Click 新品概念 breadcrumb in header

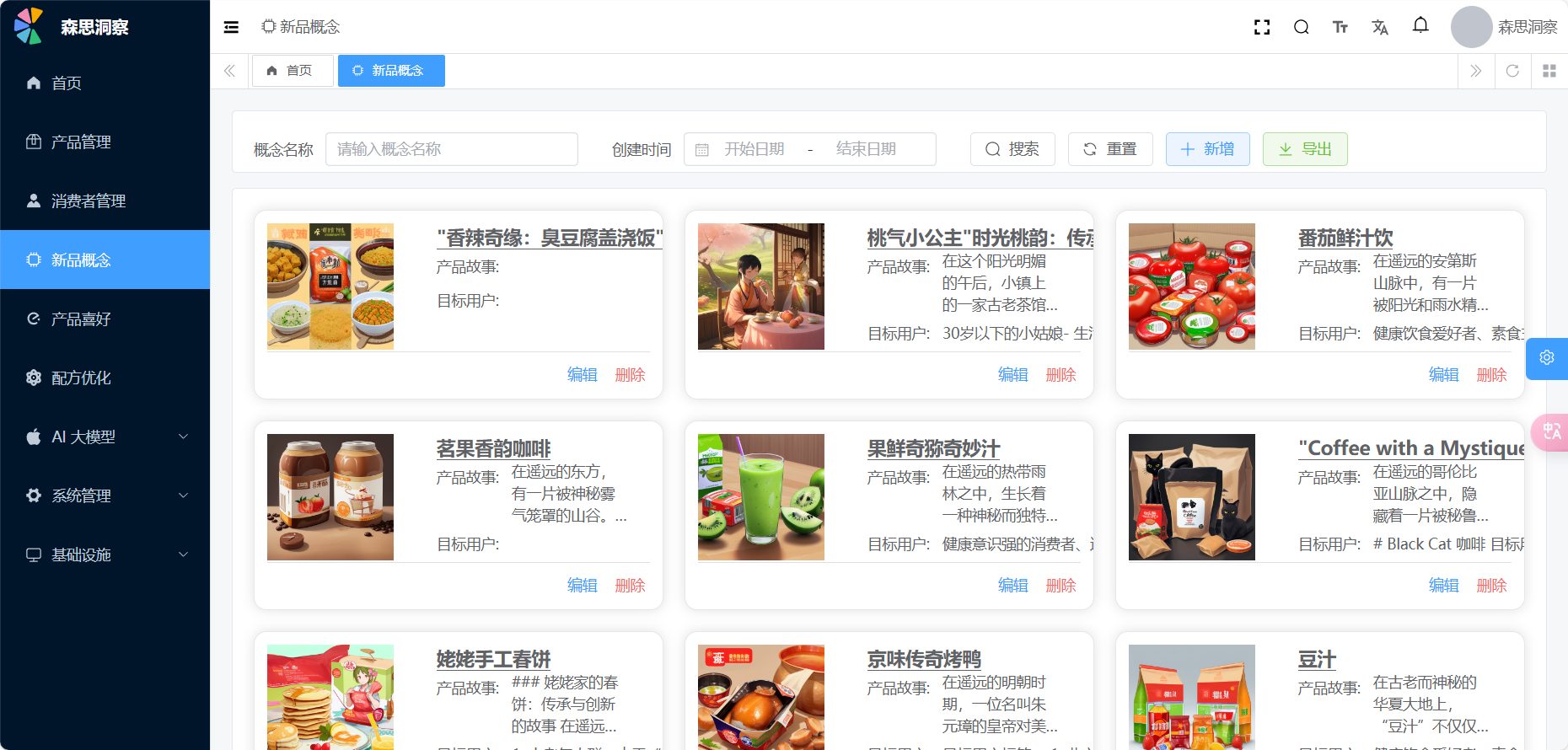[x=301, y=27]
